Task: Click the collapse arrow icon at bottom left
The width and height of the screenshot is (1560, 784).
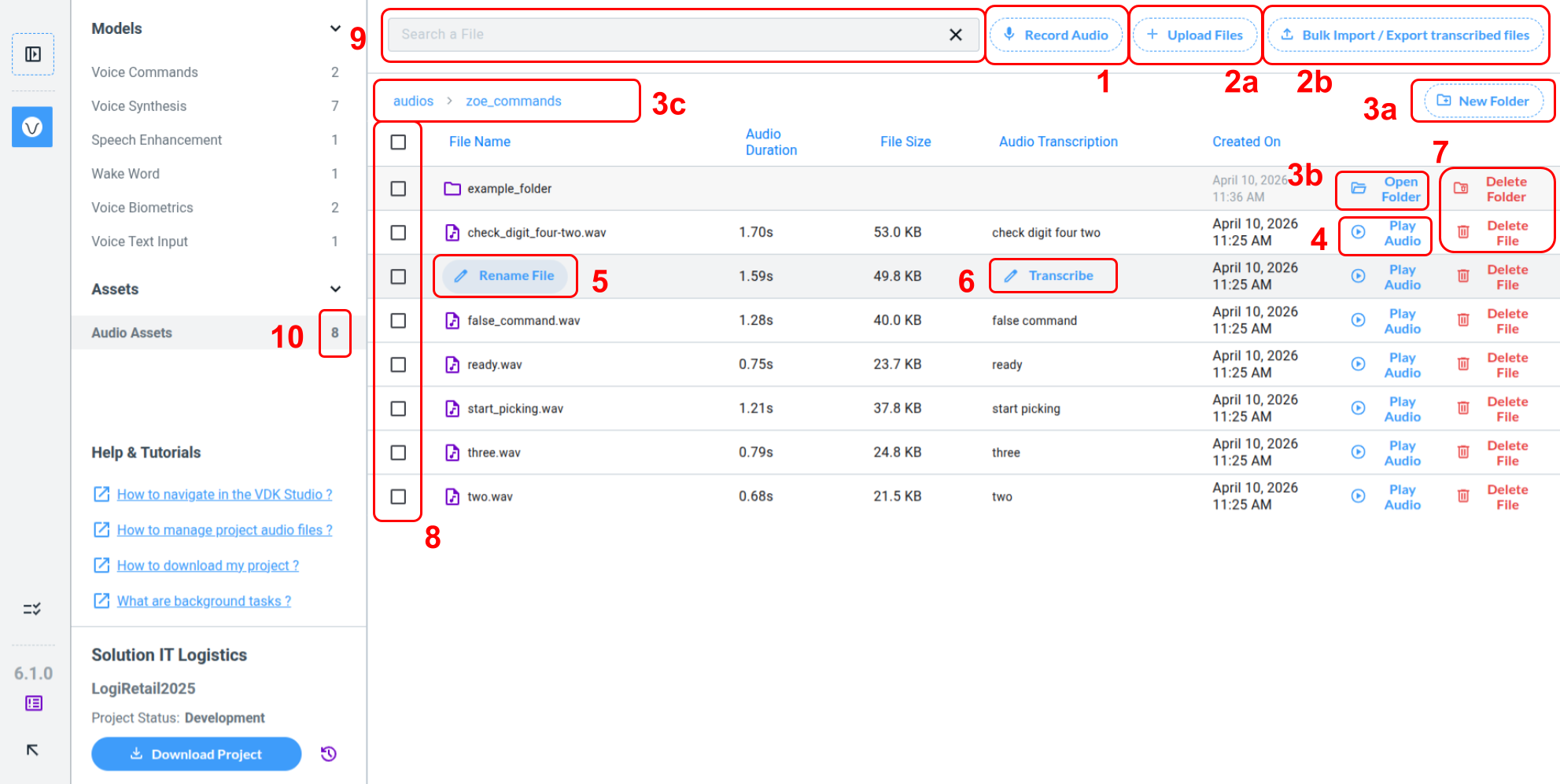Action: (32, 749)
